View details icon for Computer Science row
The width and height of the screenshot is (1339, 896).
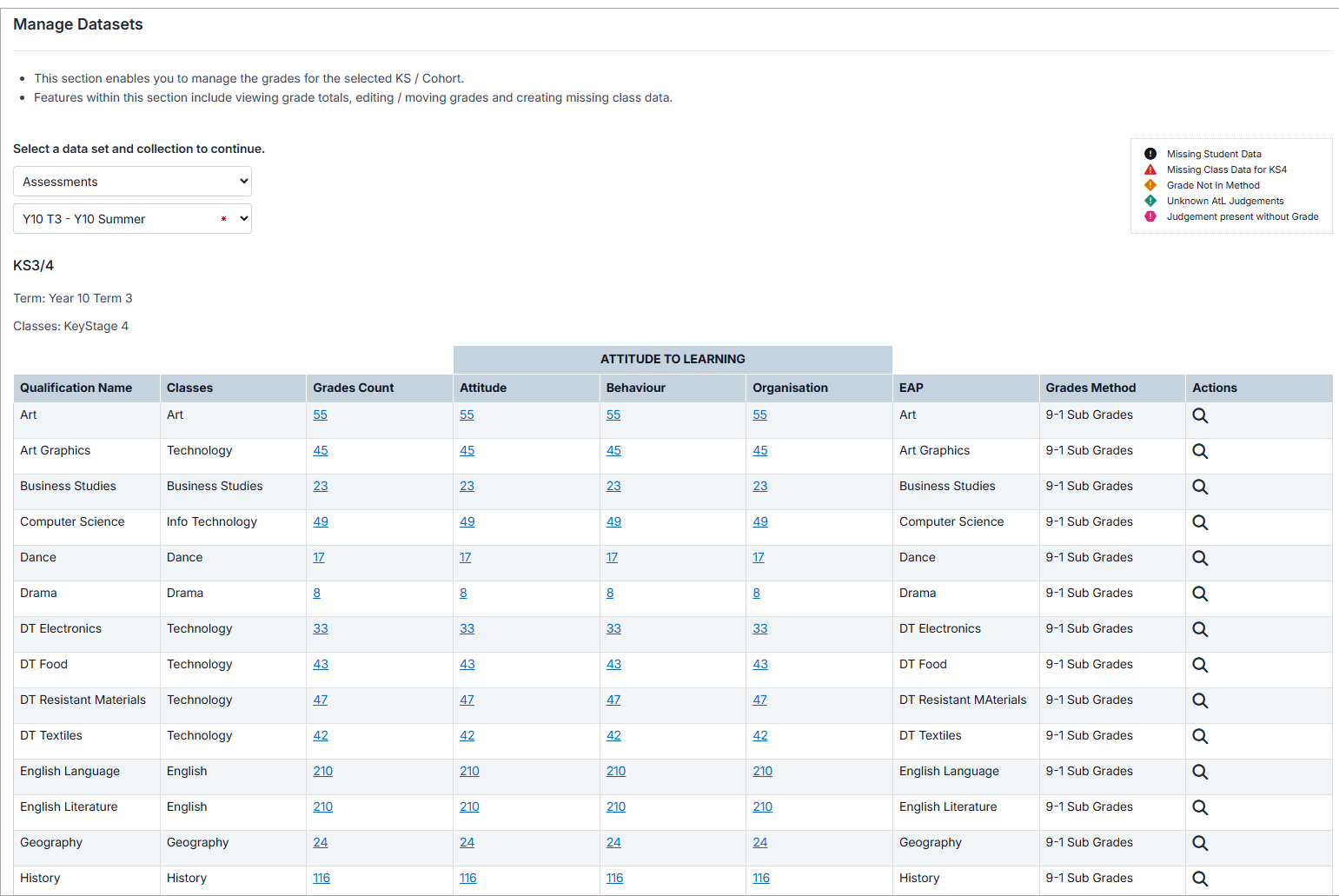point(1200,522)
